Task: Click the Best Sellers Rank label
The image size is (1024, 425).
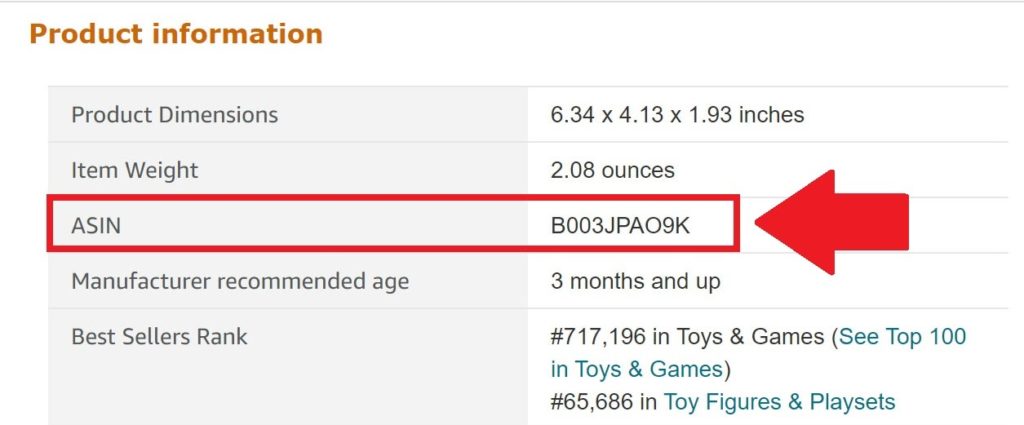Action: [159, 337]
